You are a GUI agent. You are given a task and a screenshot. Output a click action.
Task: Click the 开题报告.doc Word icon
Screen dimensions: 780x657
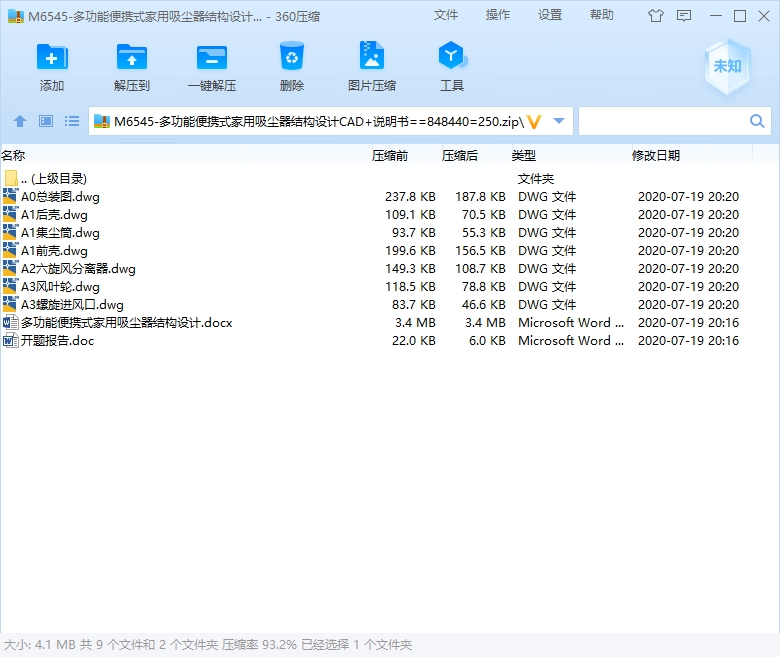pyautogui.click(x=10, y=340)
